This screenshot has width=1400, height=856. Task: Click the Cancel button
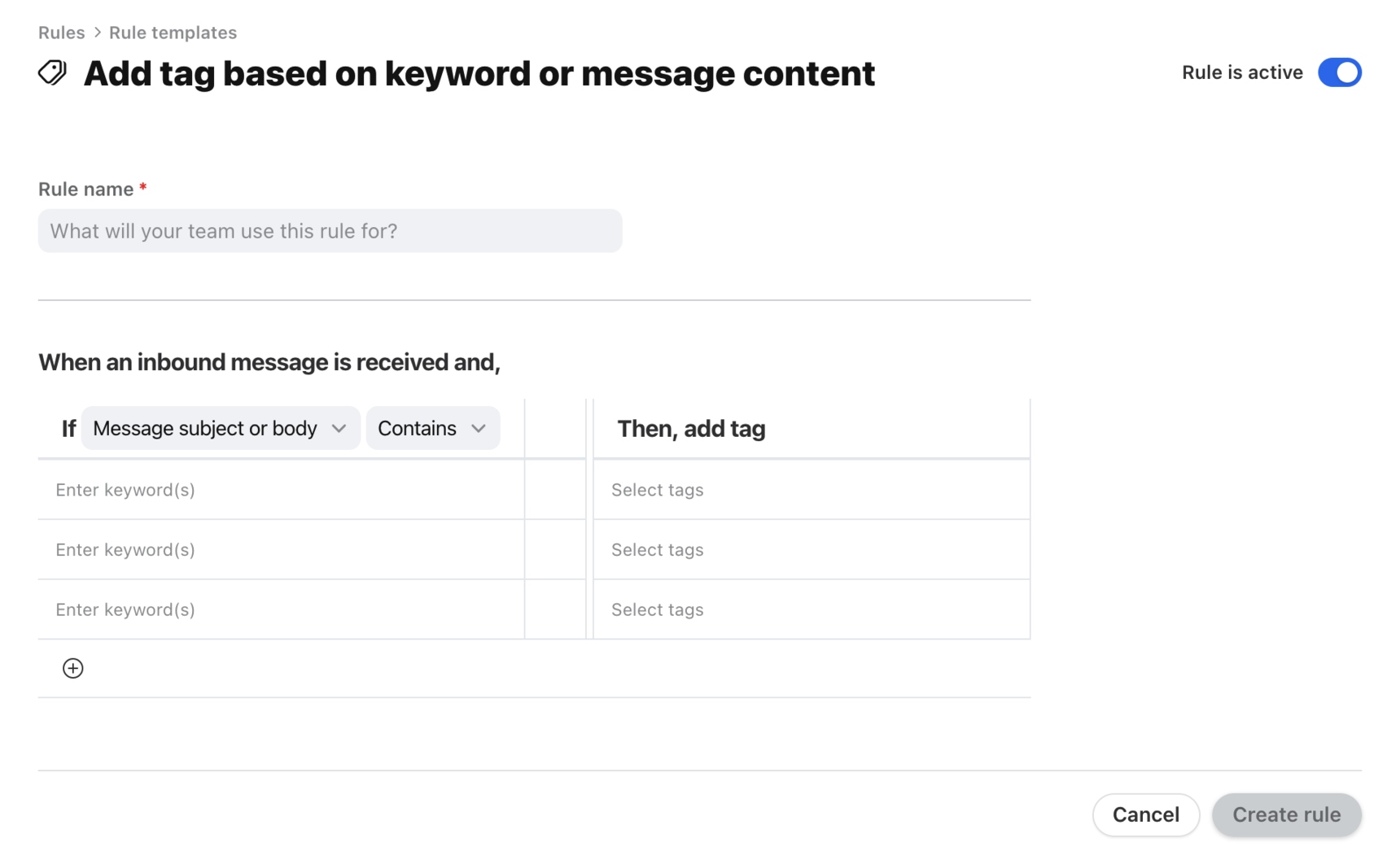point(1145,815)
